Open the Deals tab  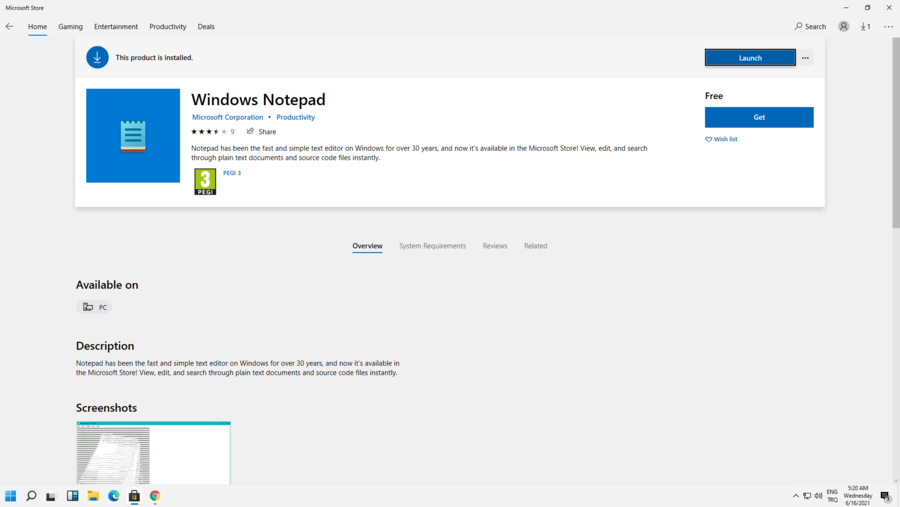point(206,26)
